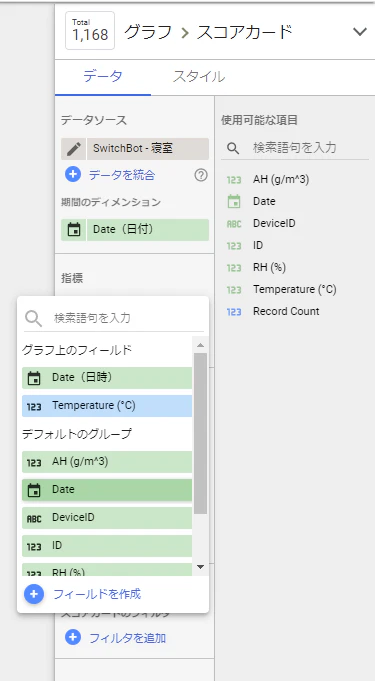375x681 pixels.
Task: Click popup scrollbar up arrow
Action: (200, 345)
